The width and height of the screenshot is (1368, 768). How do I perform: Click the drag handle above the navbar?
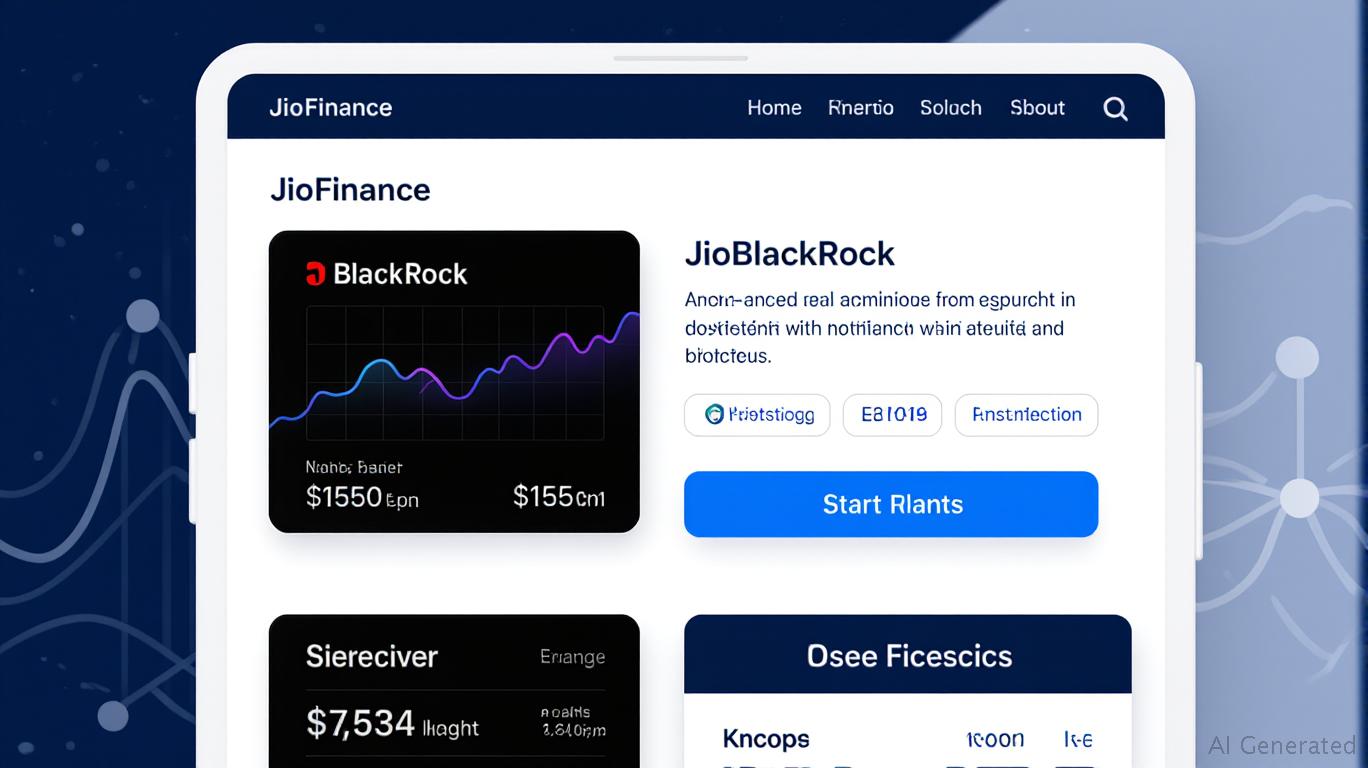(680, 58)
